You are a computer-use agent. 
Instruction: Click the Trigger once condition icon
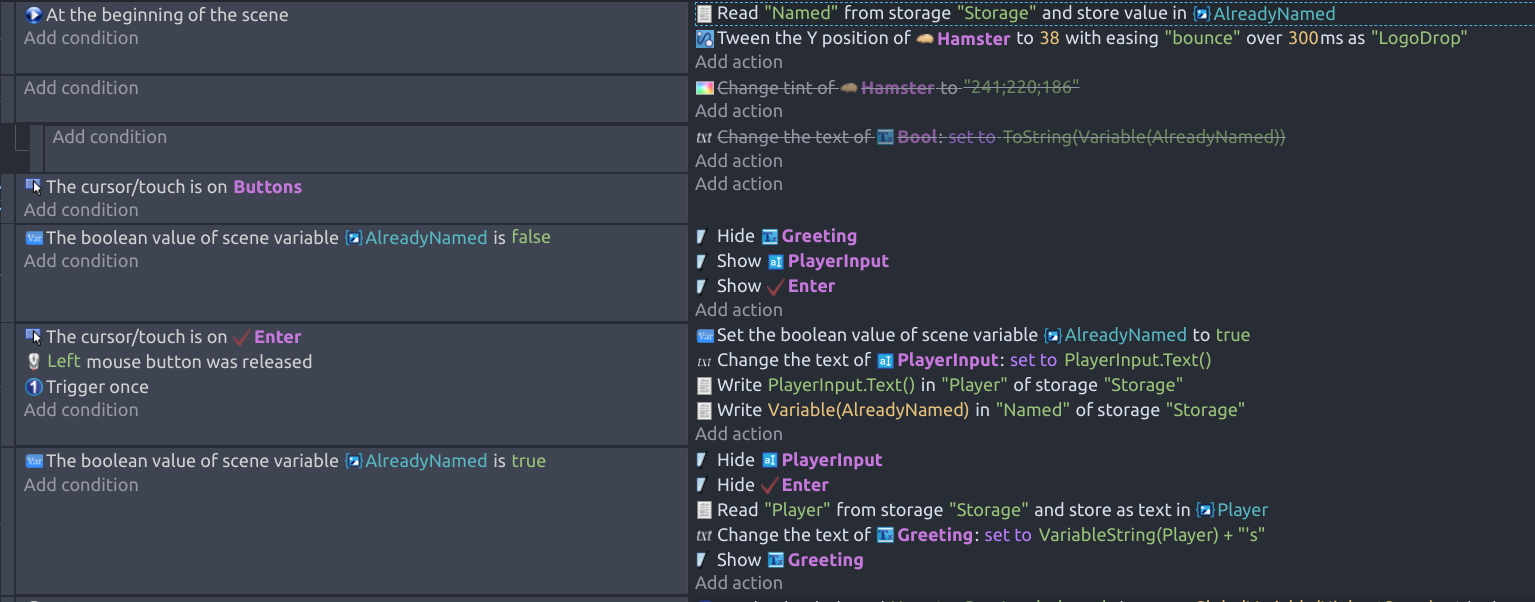pos(33,387)
